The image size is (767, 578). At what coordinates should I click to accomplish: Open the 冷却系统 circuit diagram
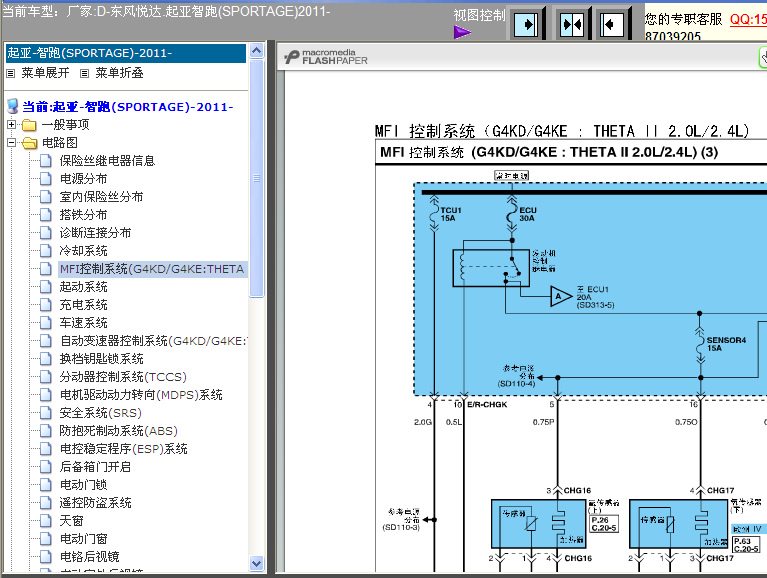[84, 250]
